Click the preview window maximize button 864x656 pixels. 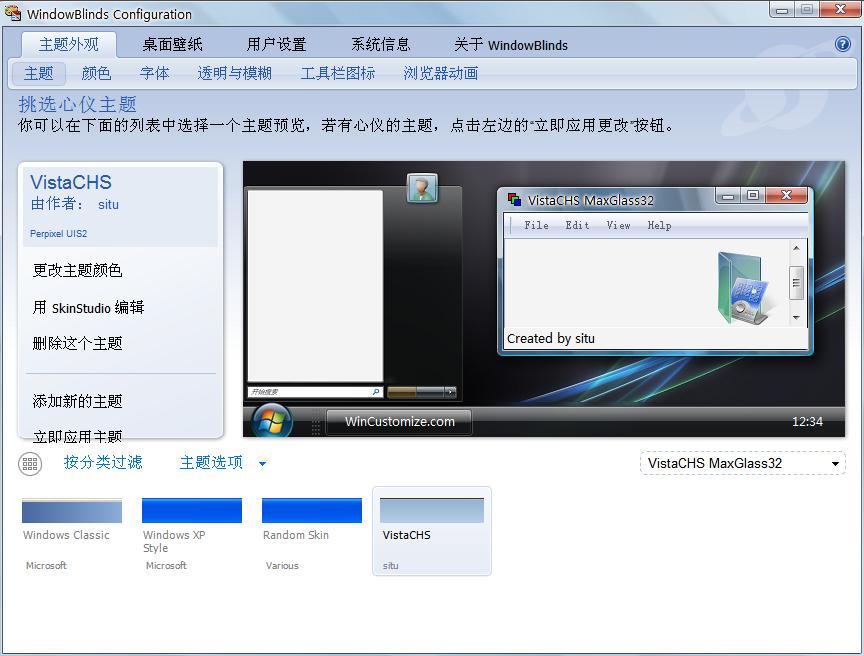(753, 196)
